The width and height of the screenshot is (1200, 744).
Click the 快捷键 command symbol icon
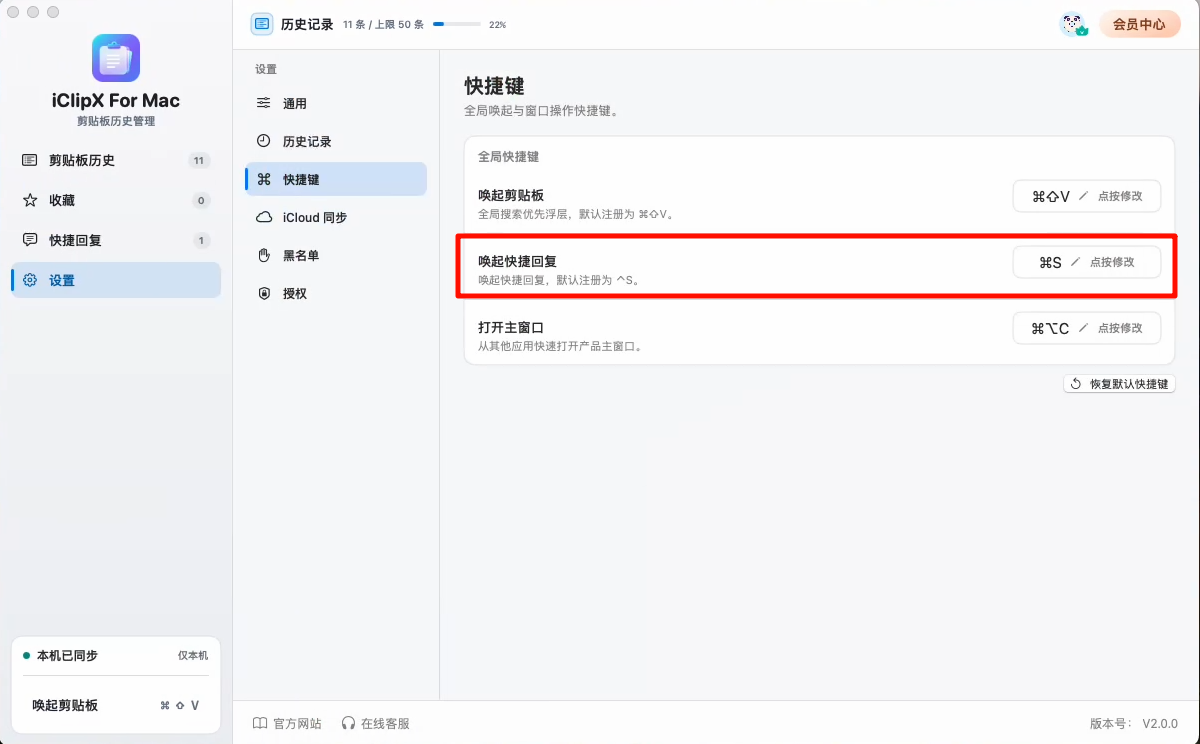coord(264,179)
